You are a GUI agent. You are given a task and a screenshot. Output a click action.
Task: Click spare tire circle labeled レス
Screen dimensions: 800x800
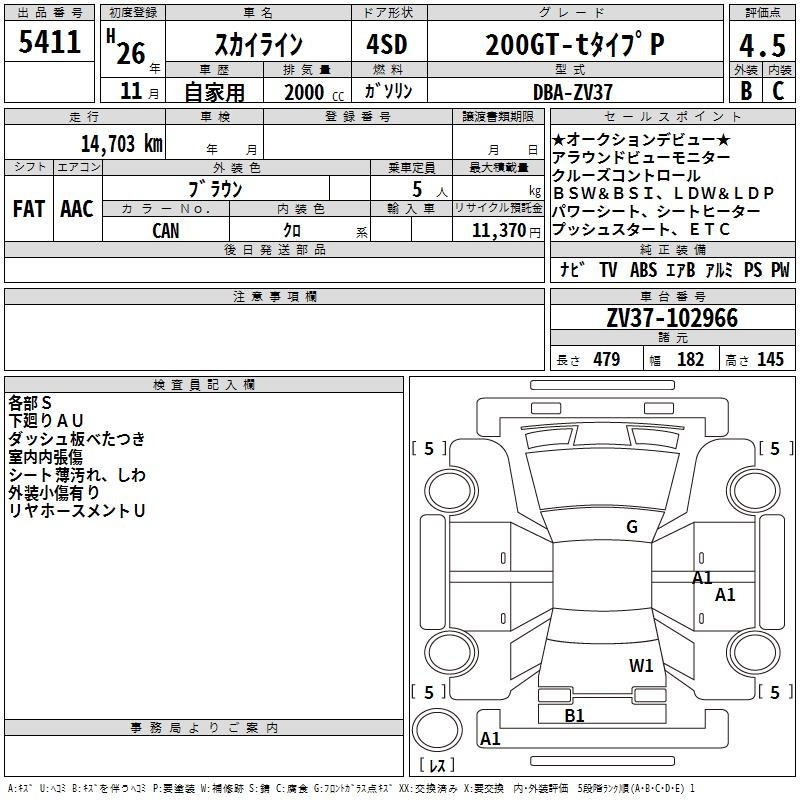(x=437, y=730)
